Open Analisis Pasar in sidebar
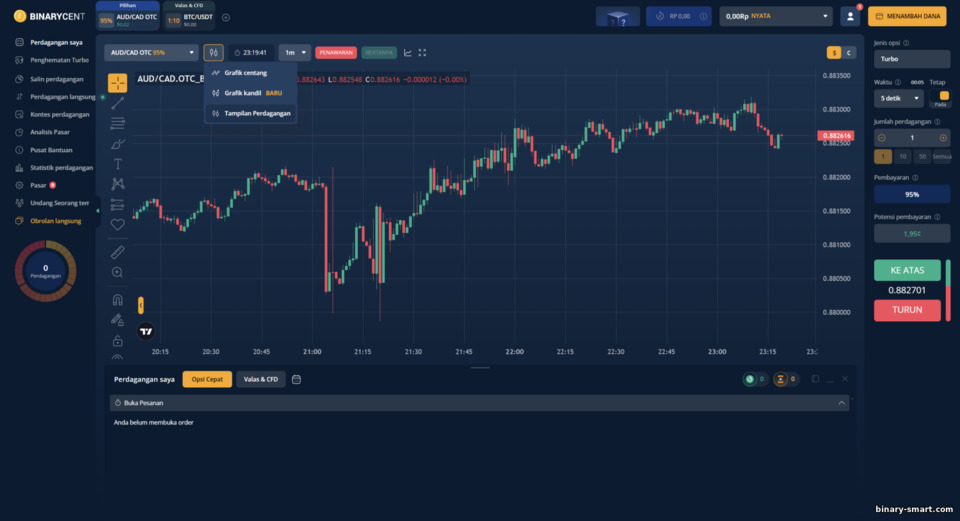 click(x=50, y=132)
